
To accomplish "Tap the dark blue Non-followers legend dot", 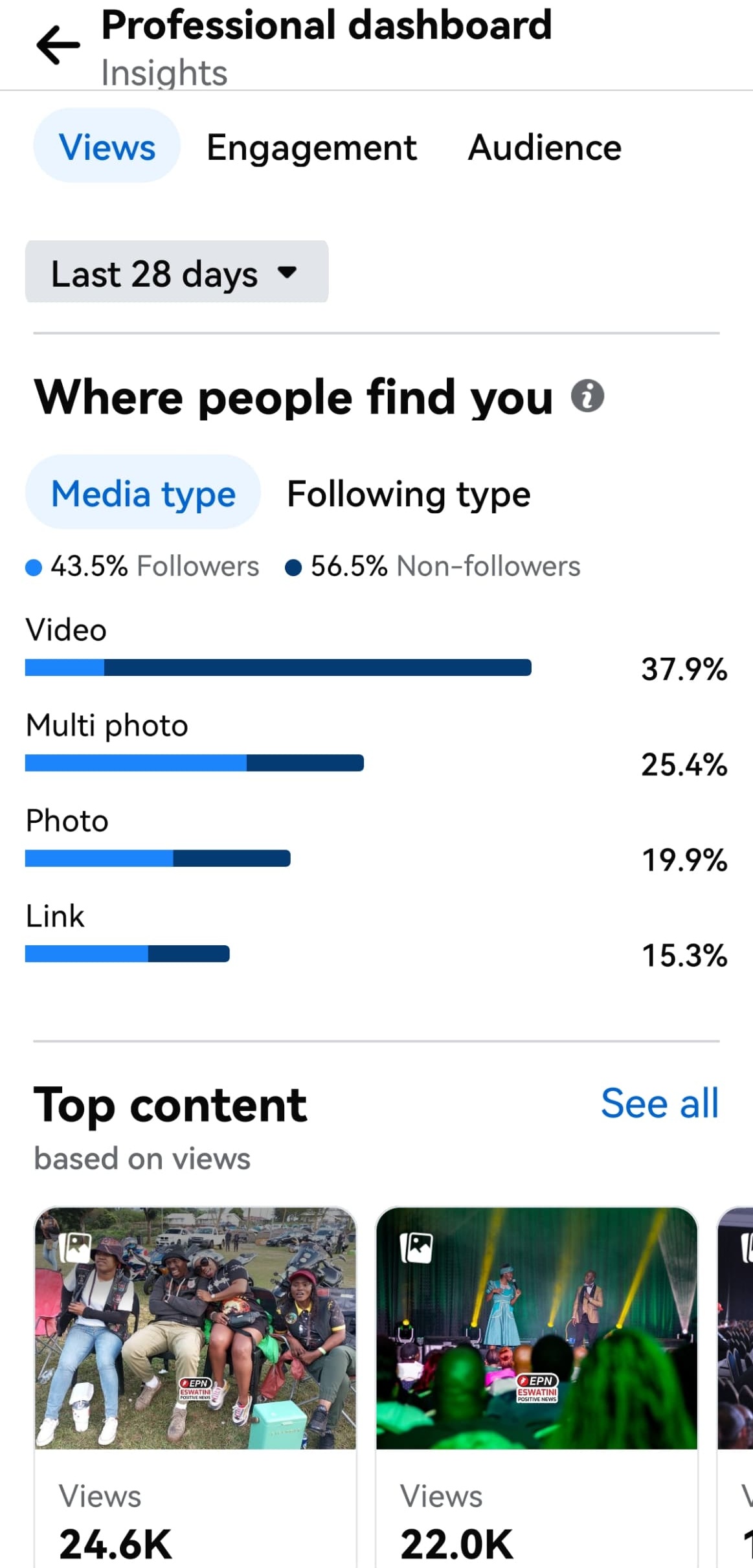I will point(293,568).
